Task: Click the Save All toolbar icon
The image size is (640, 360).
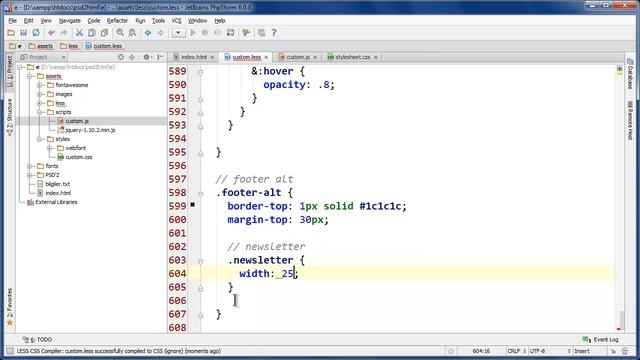Action: pos(23,33)
